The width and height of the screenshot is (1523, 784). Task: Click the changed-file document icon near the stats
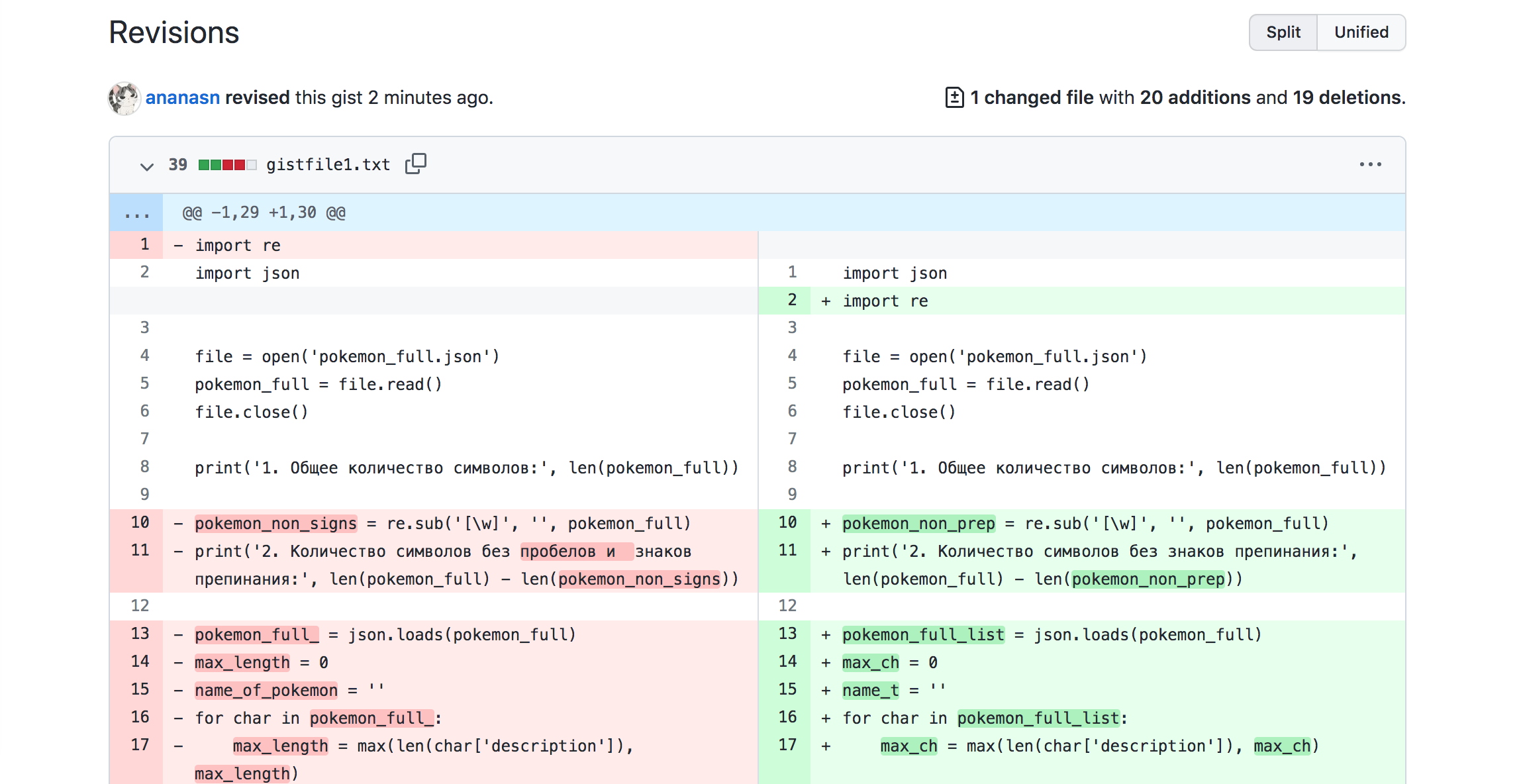click(954, 97)
